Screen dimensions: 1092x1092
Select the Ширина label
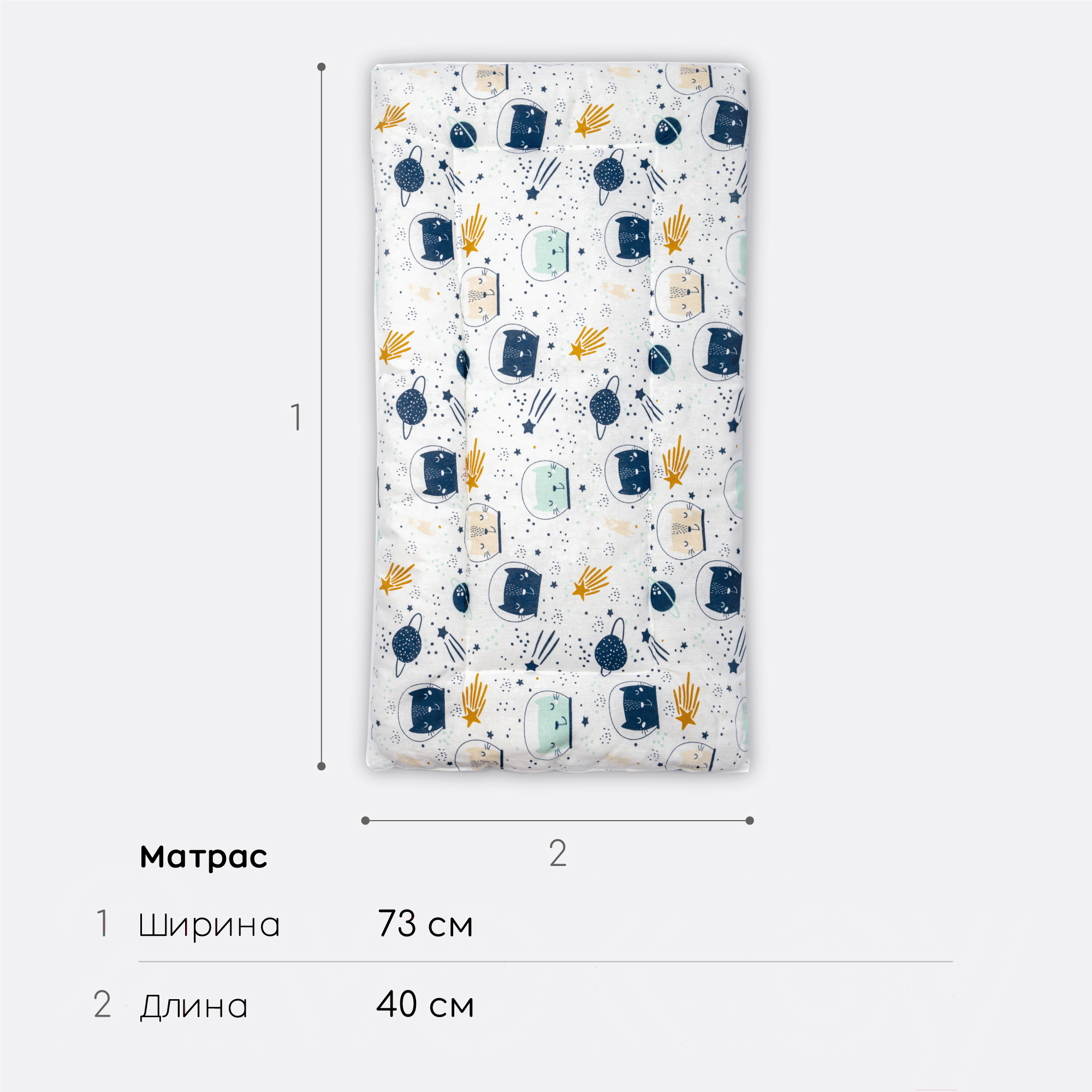pyautogui.click(x=210, y=925)
